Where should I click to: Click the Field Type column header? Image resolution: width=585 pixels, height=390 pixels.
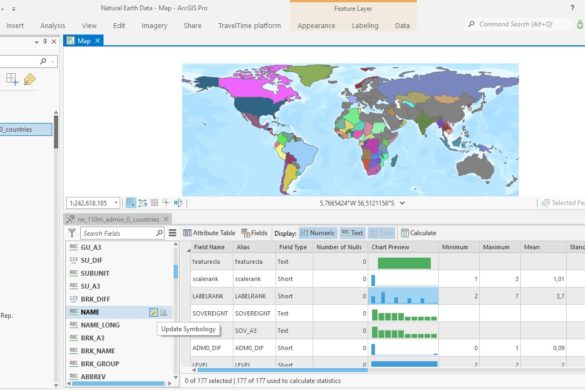tap(293, 247)
